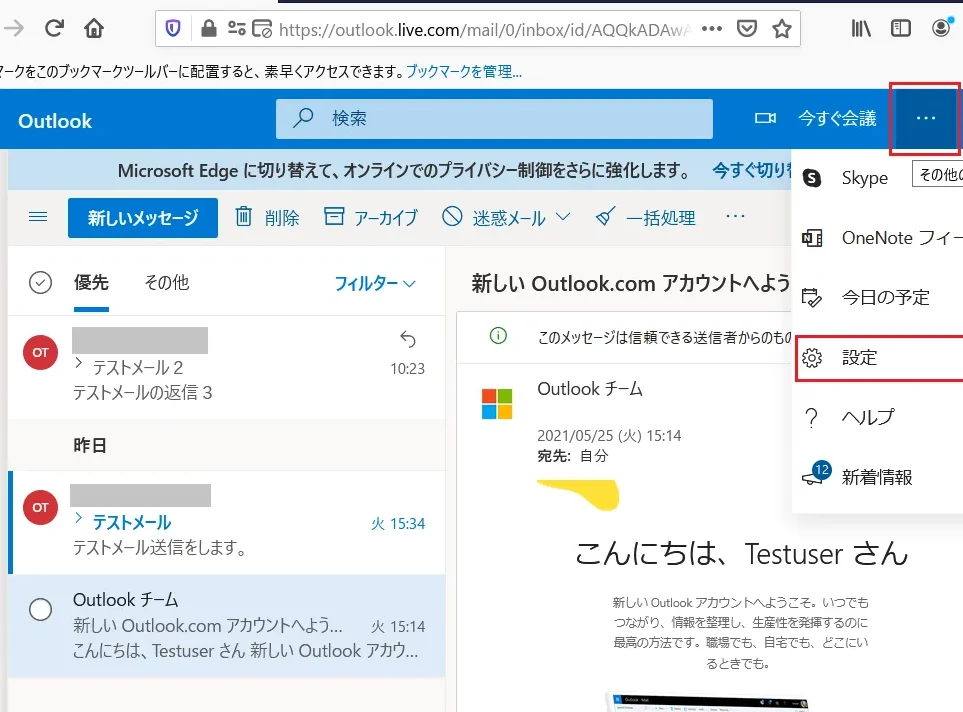Click the browser home icon

94,29
